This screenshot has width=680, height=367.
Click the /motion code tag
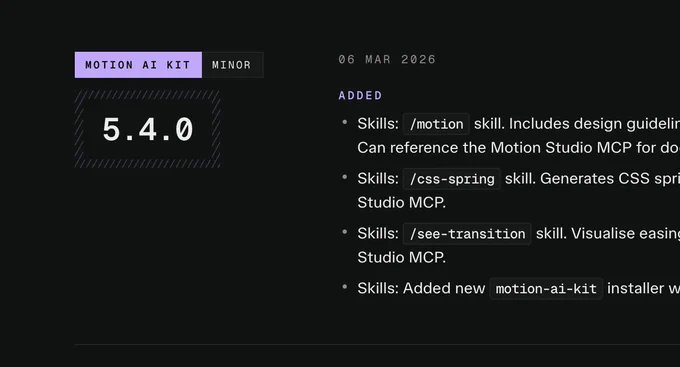point(436,124)
